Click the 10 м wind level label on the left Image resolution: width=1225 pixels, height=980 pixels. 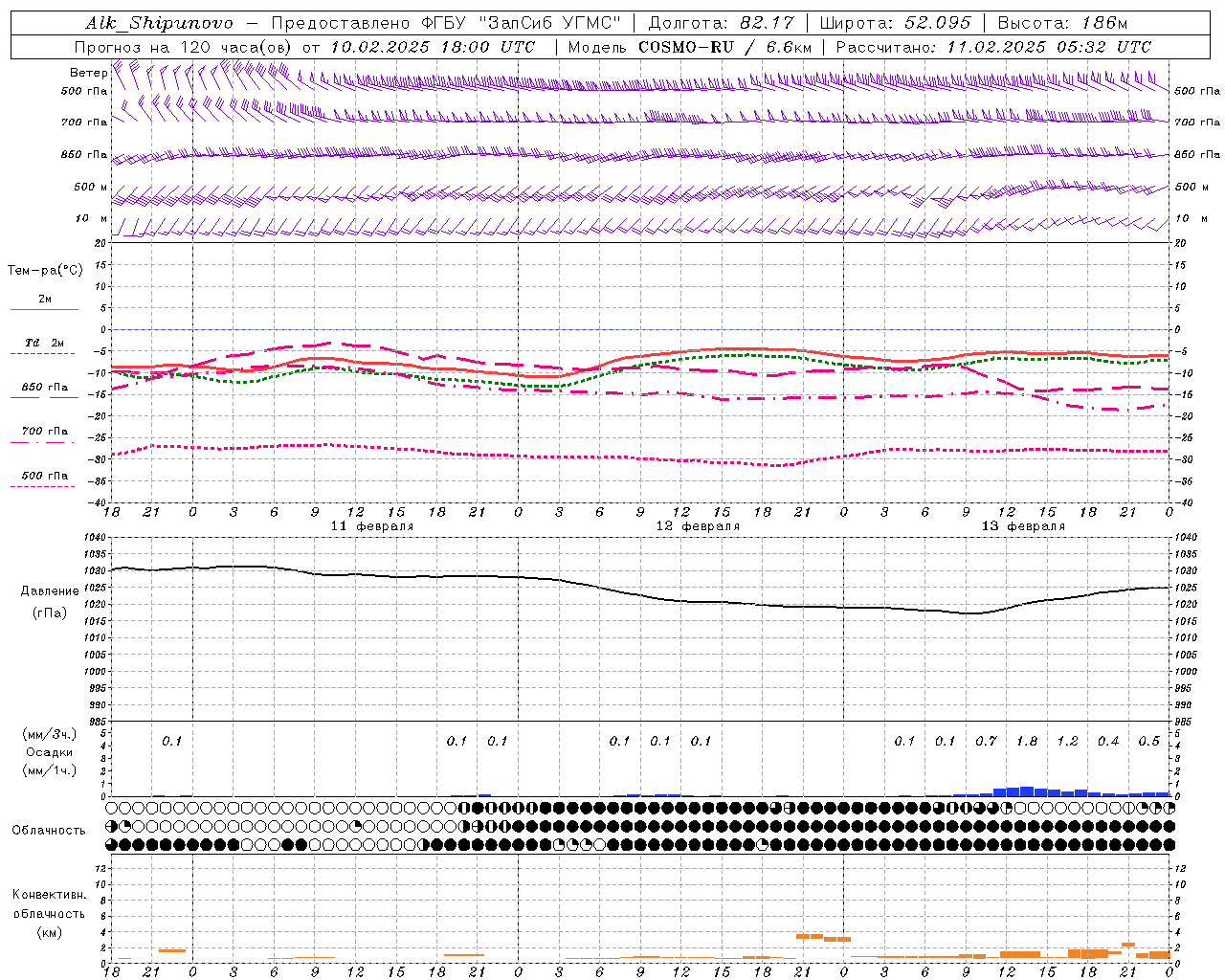click(x=92, y=218)
